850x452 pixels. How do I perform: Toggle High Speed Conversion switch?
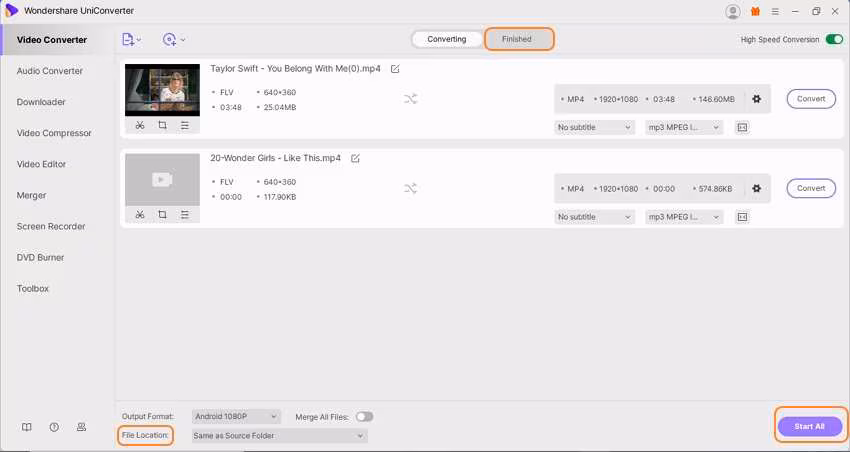coord(834,39)
